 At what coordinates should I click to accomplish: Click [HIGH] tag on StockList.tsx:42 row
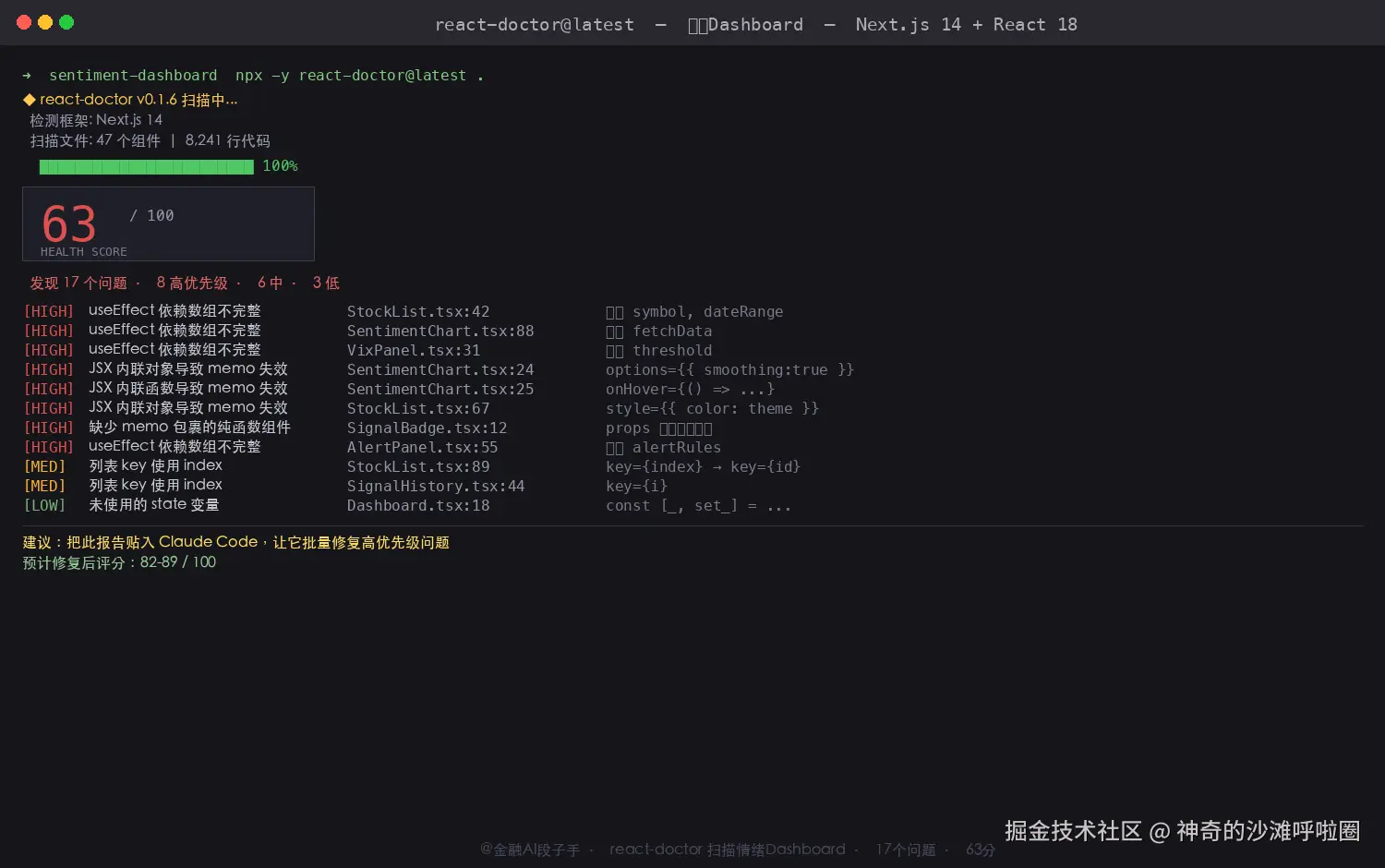click(x=48, y=312)
